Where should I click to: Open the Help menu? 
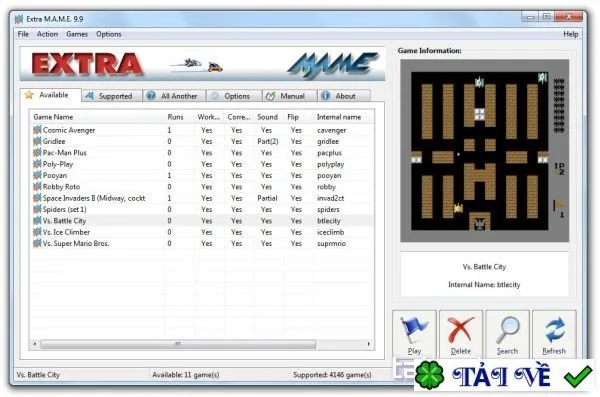[571, 34]
